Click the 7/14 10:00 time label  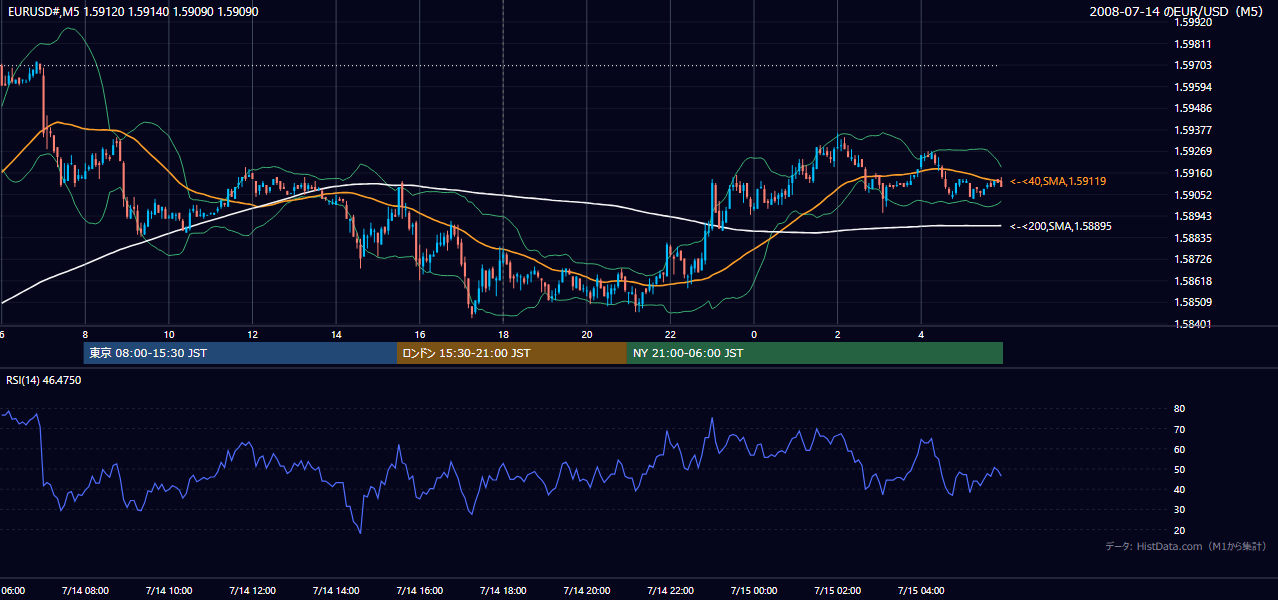tap(168, 590)
